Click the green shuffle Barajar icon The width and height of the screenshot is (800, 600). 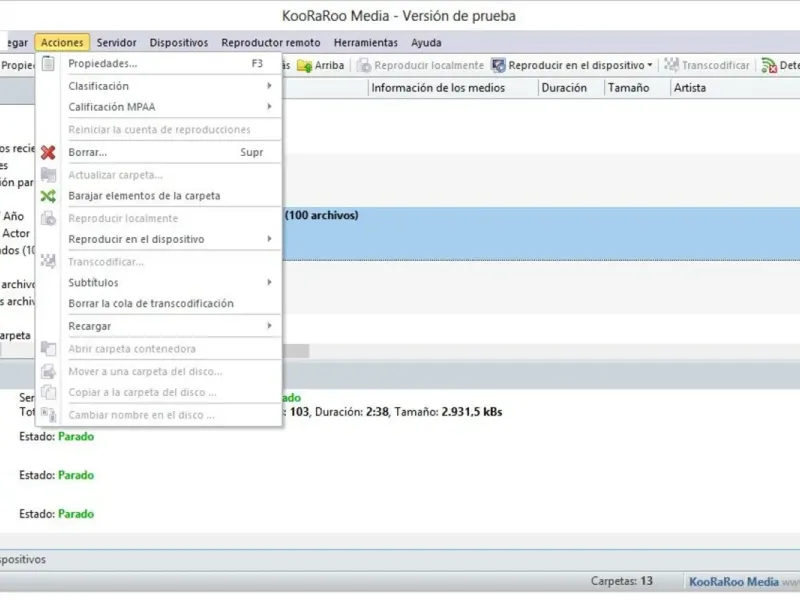(48, 196)
